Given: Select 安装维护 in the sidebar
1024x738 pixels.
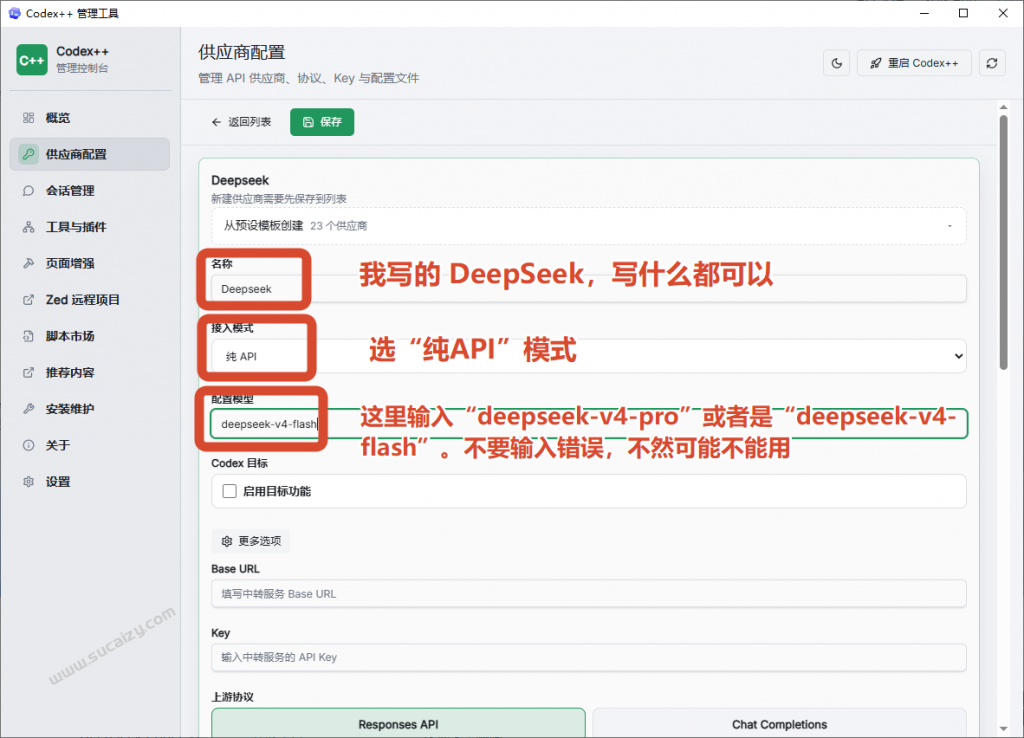Looking at the screenshot, I should pos(90,409).
